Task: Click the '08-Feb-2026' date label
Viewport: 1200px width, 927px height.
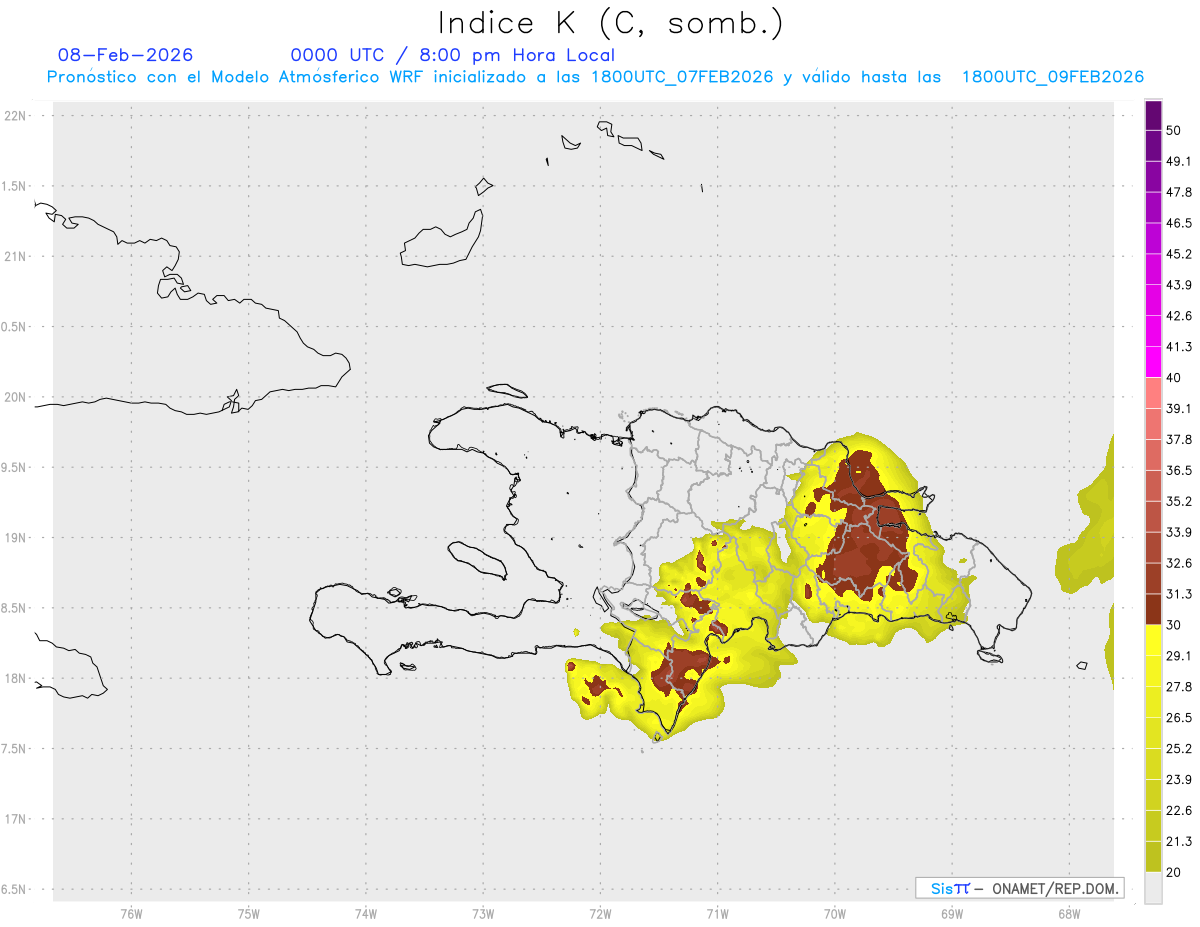Action: [x=126, y=55]
